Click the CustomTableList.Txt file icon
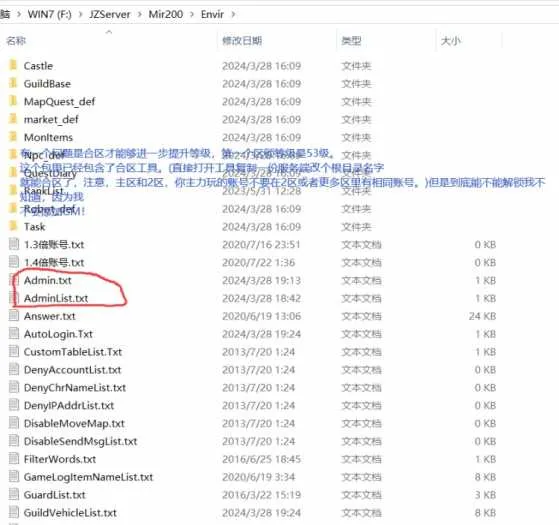Image resolution: width=559 pixels, height=525 pixels. tap(14, 351)
